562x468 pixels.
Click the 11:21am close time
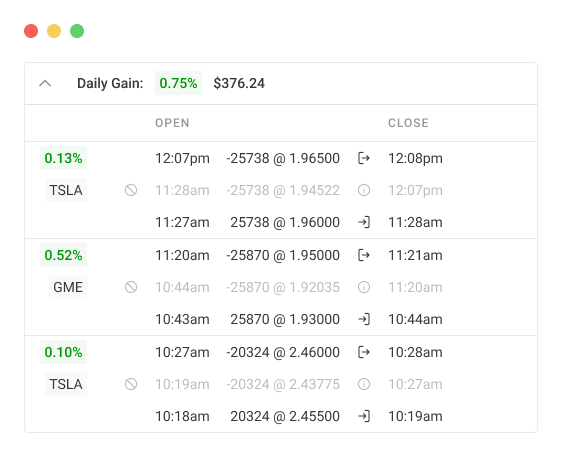tap(415, 255)
